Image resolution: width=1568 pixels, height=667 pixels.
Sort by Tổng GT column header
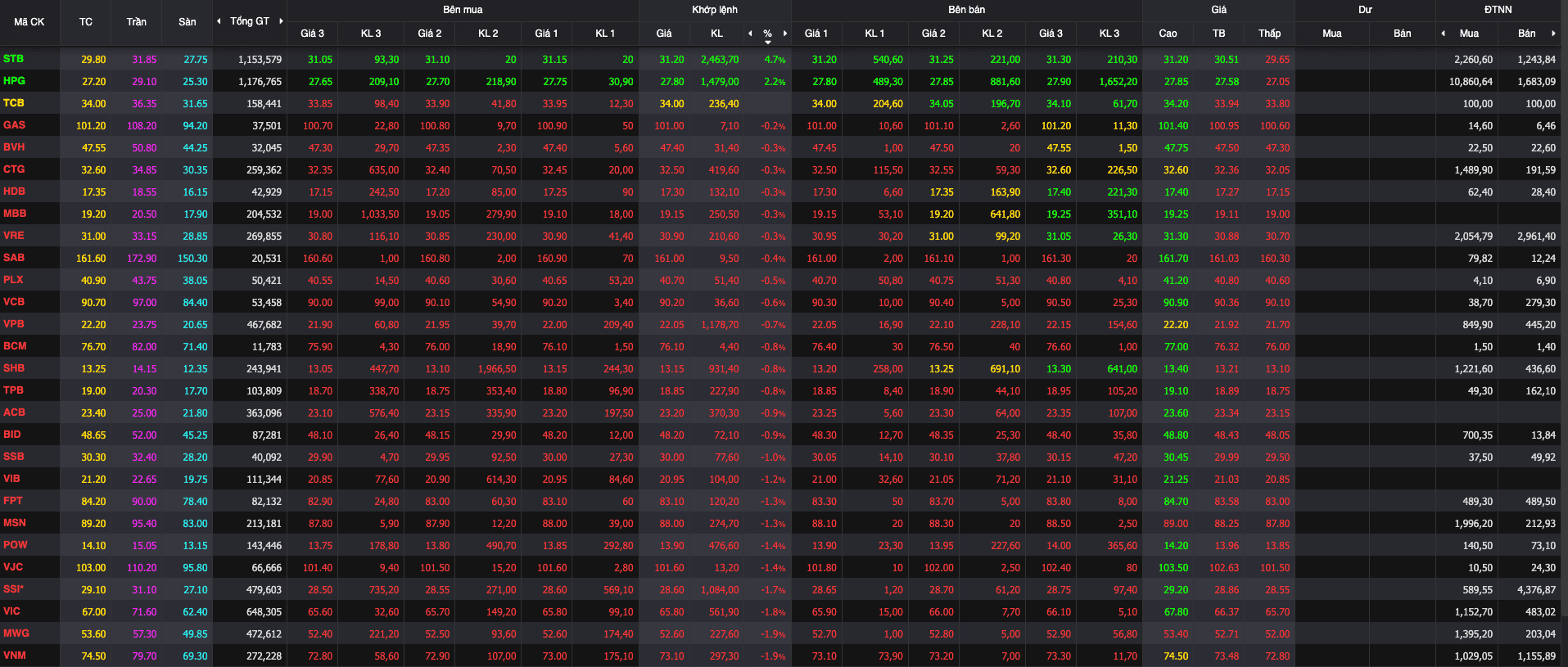pos(250,21)
